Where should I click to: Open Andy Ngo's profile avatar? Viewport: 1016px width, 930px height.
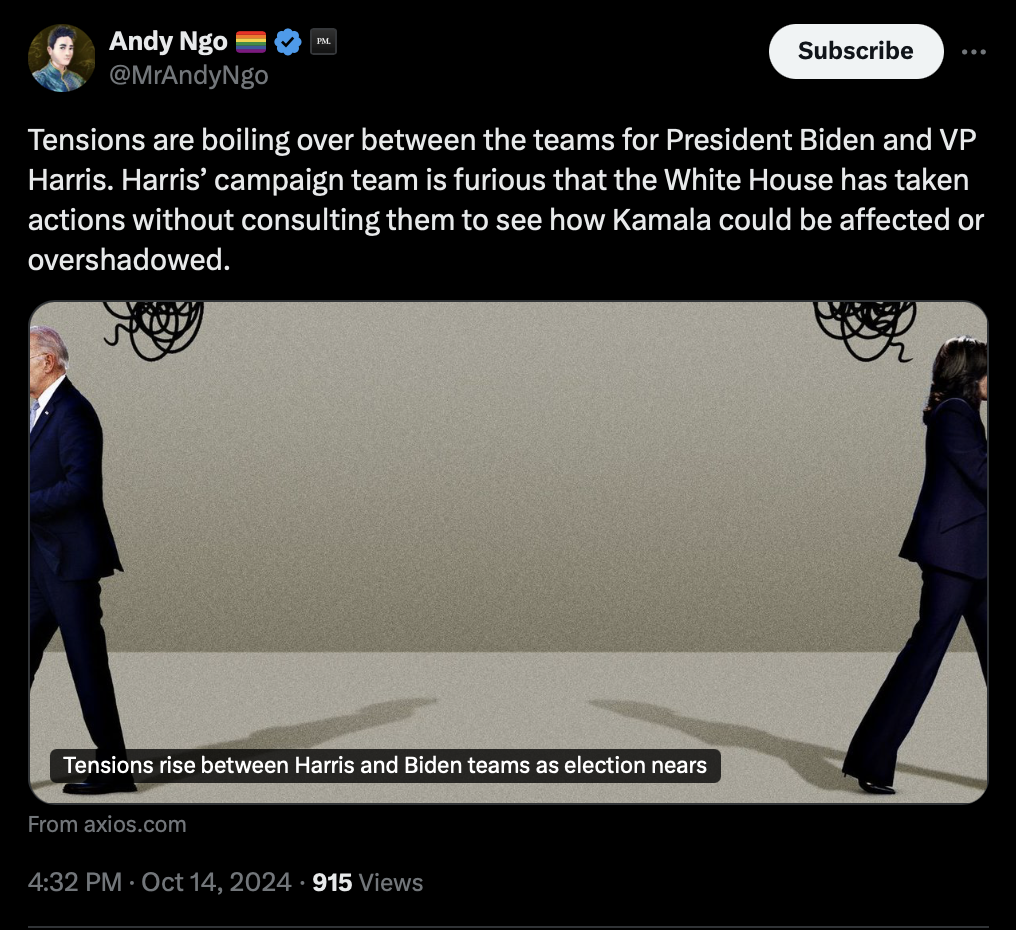61,58
